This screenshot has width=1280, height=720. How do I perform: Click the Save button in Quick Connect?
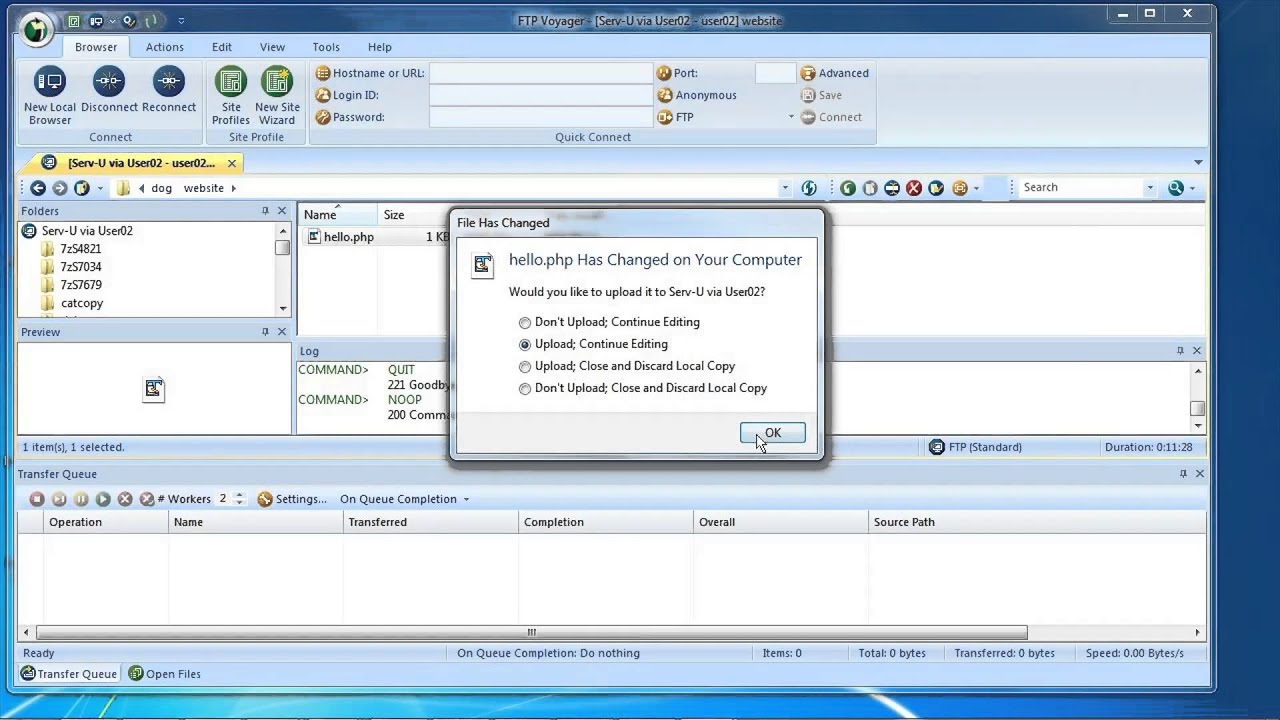tap(822, 95)
